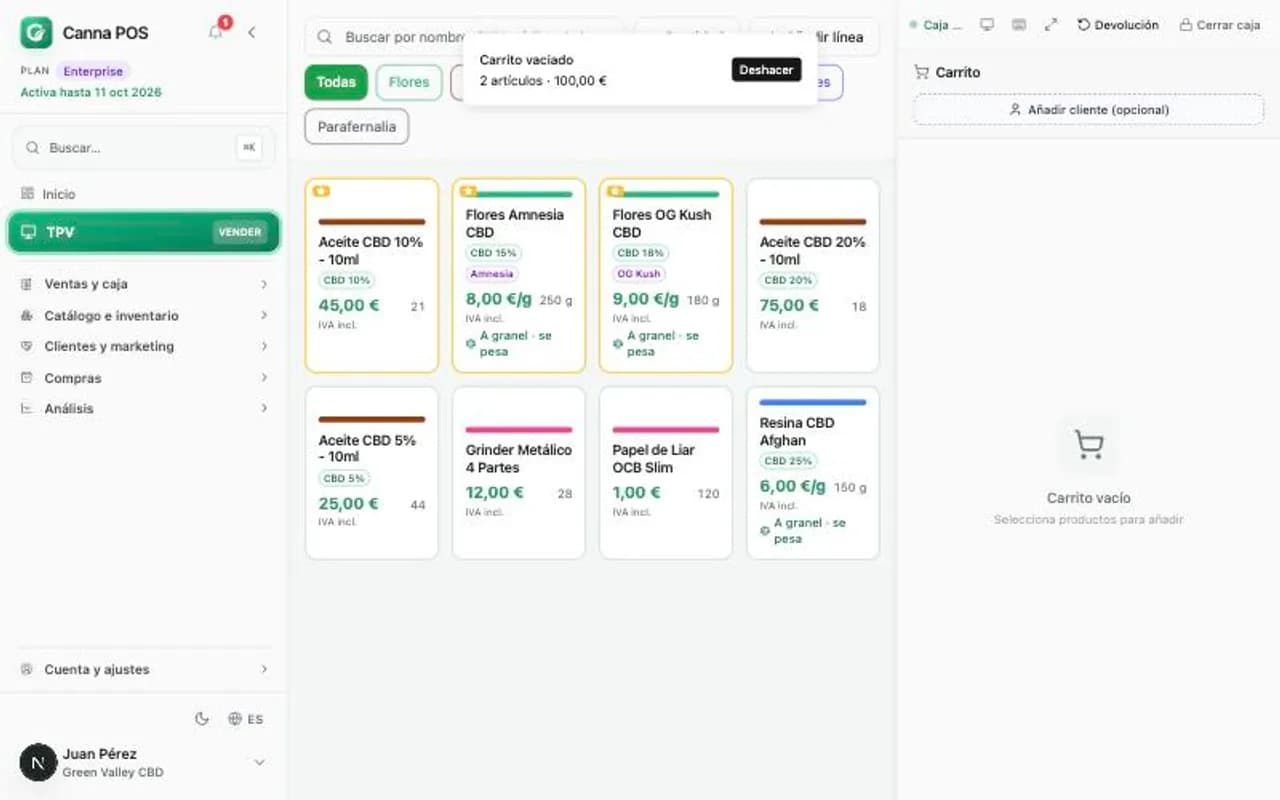1280x800 pixels.
Task: Add Papel de Liar OCB Slim product
Action: point(666,473)
